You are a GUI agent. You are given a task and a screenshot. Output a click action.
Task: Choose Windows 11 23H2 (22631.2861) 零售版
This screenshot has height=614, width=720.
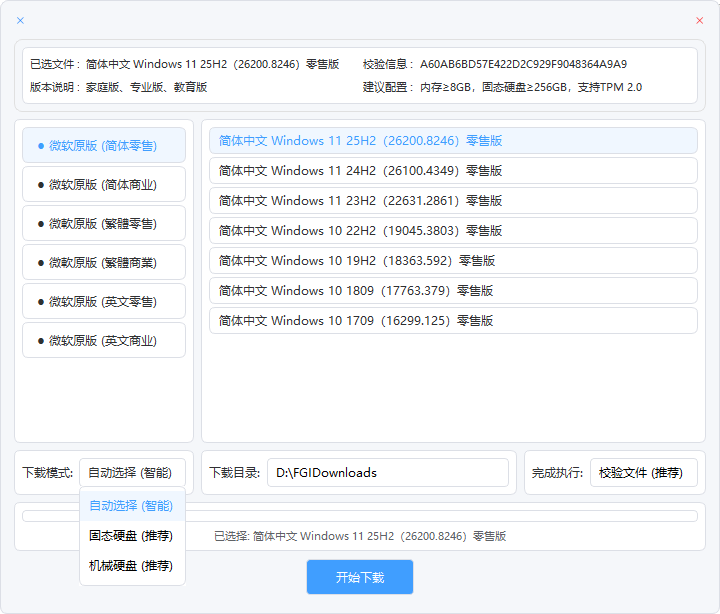(453, 201)
